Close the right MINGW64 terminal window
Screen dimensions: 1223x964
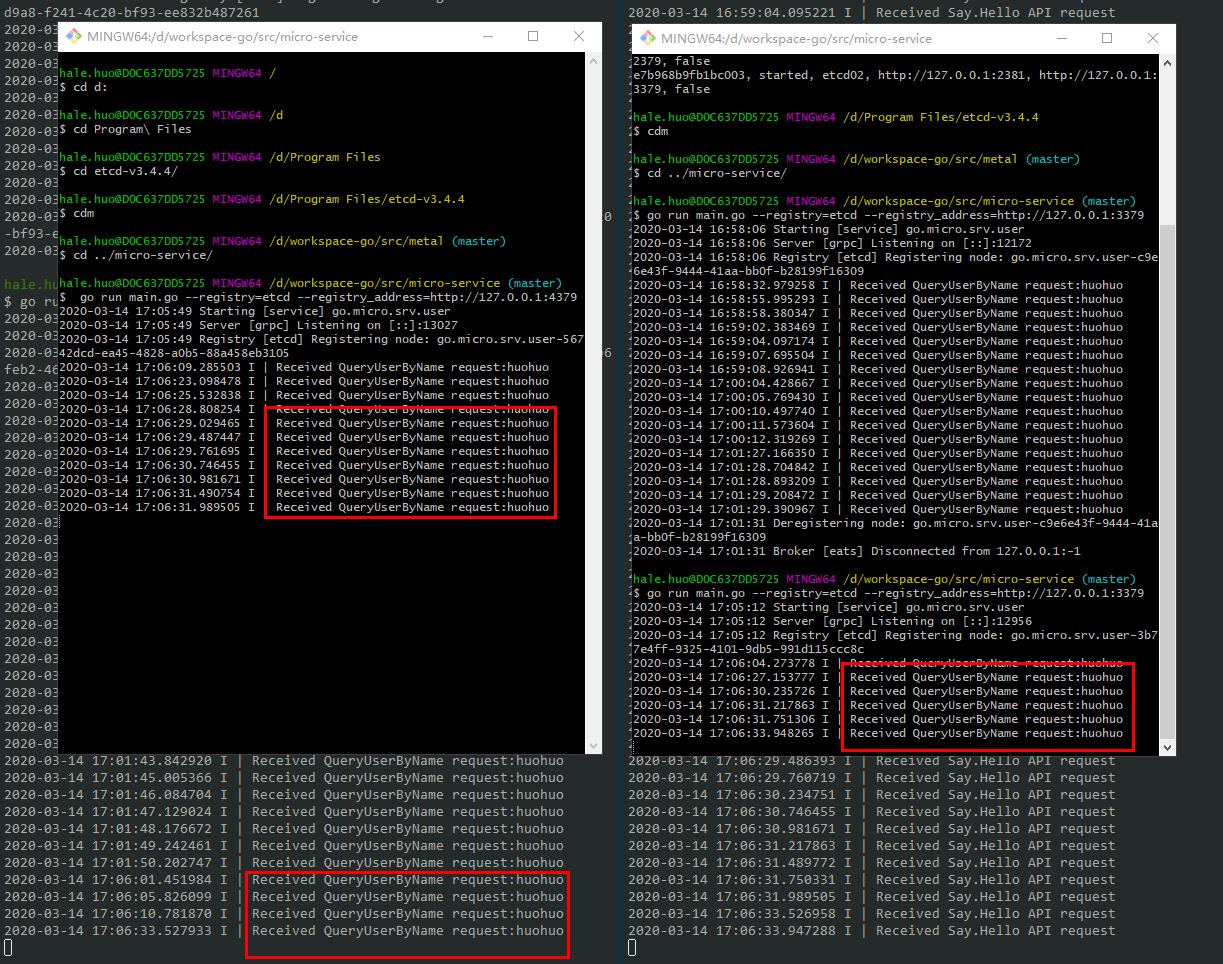(1153, 38)
